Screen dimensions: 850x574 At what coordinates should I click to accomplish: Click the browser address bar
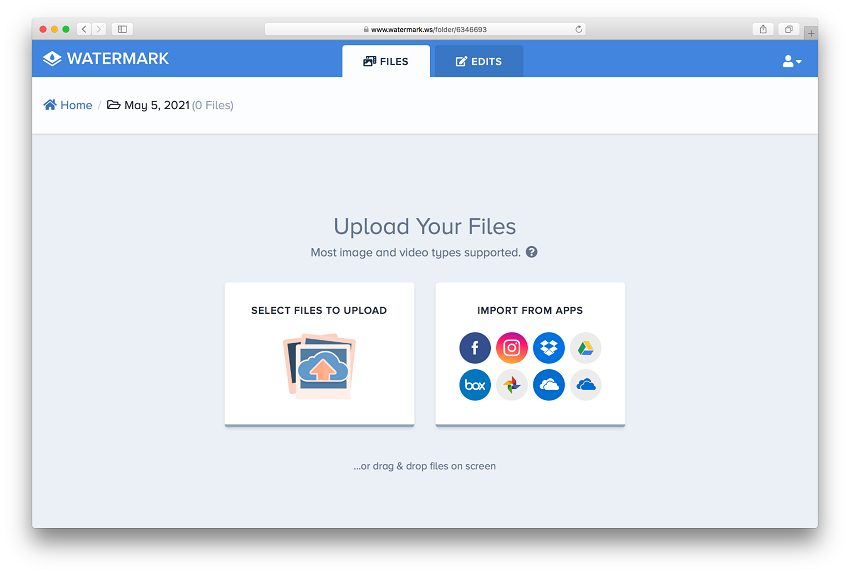click(x=425, y=29)
